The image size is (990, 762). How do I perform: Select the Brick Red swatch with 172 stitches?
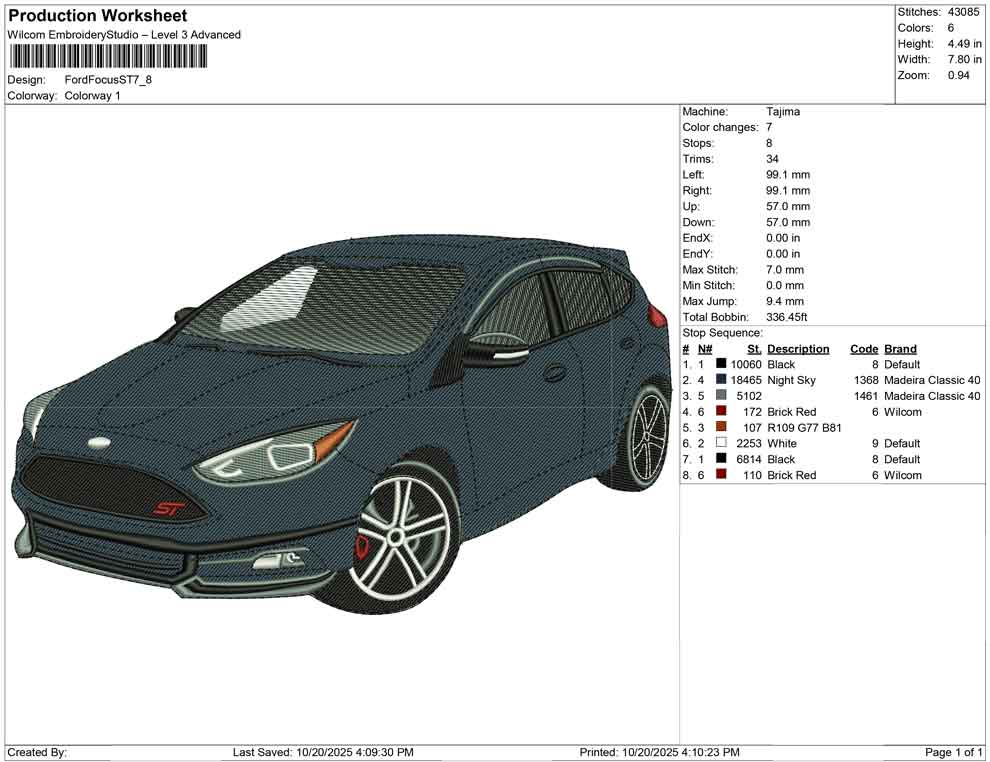pos(721,412)
